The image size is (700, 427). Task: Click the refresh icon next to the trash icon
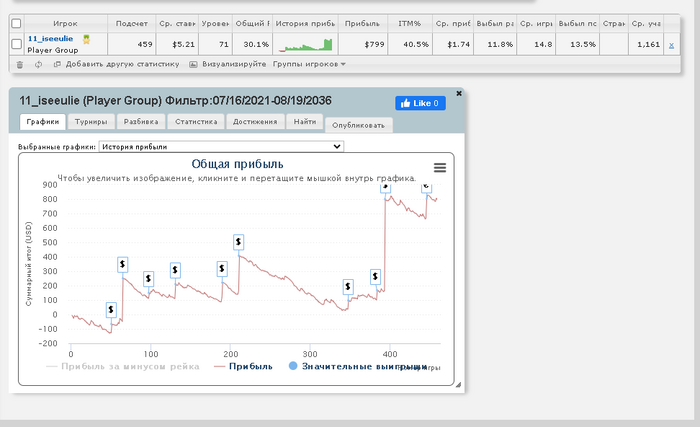click(x=38, y=64)
